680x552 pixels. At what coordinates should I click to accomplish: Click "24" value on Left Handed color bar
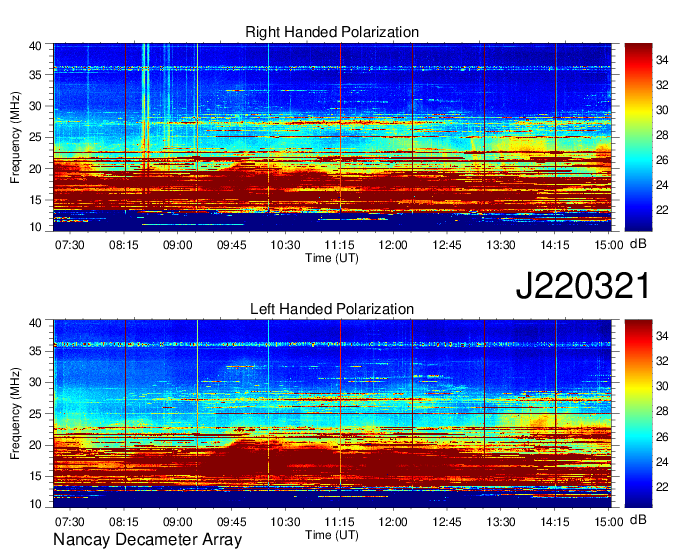pos(662,462)
